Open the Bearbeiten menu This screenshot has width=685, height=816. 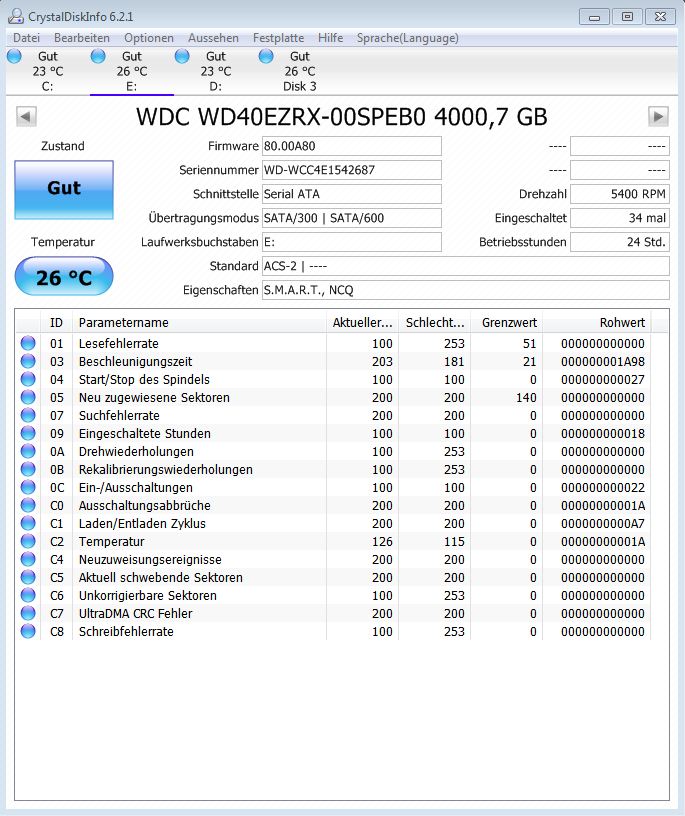click(82, 38)
